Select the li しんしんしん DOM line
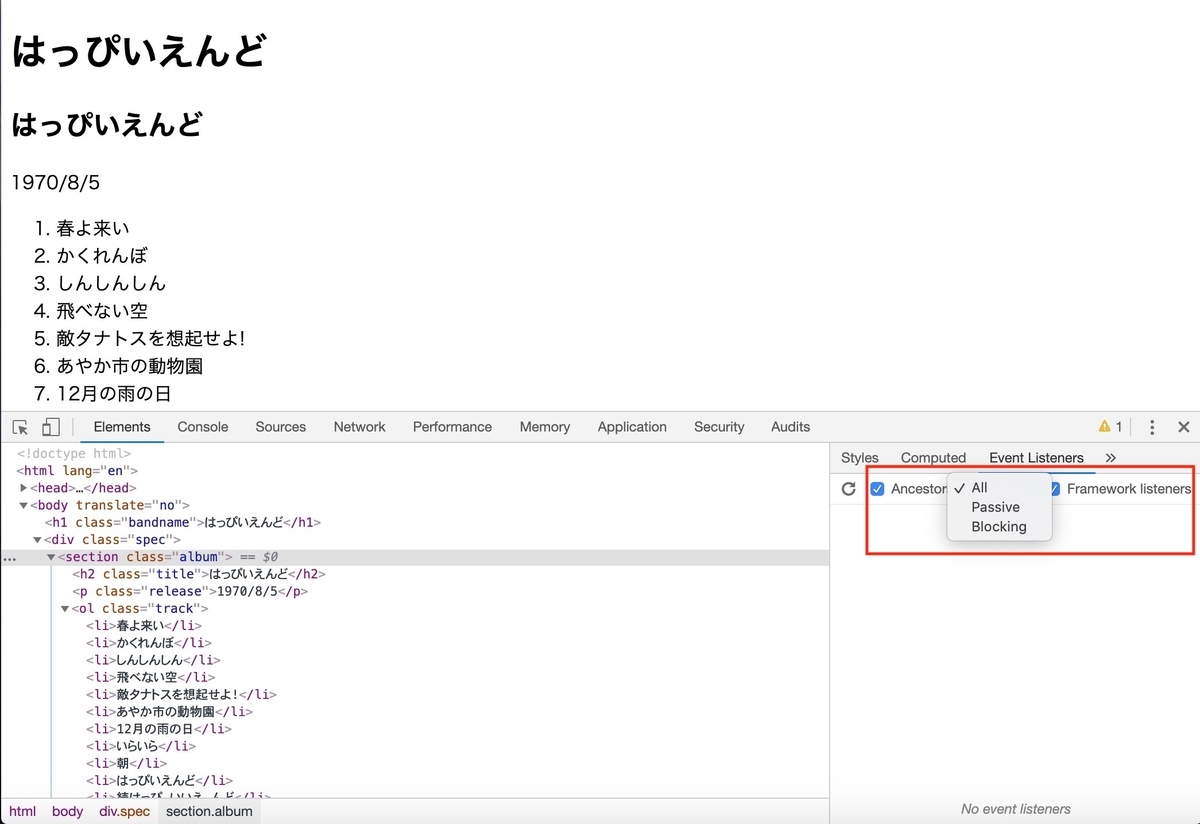1200x824 pixels. pyautogui.click(x=153, y=660)
